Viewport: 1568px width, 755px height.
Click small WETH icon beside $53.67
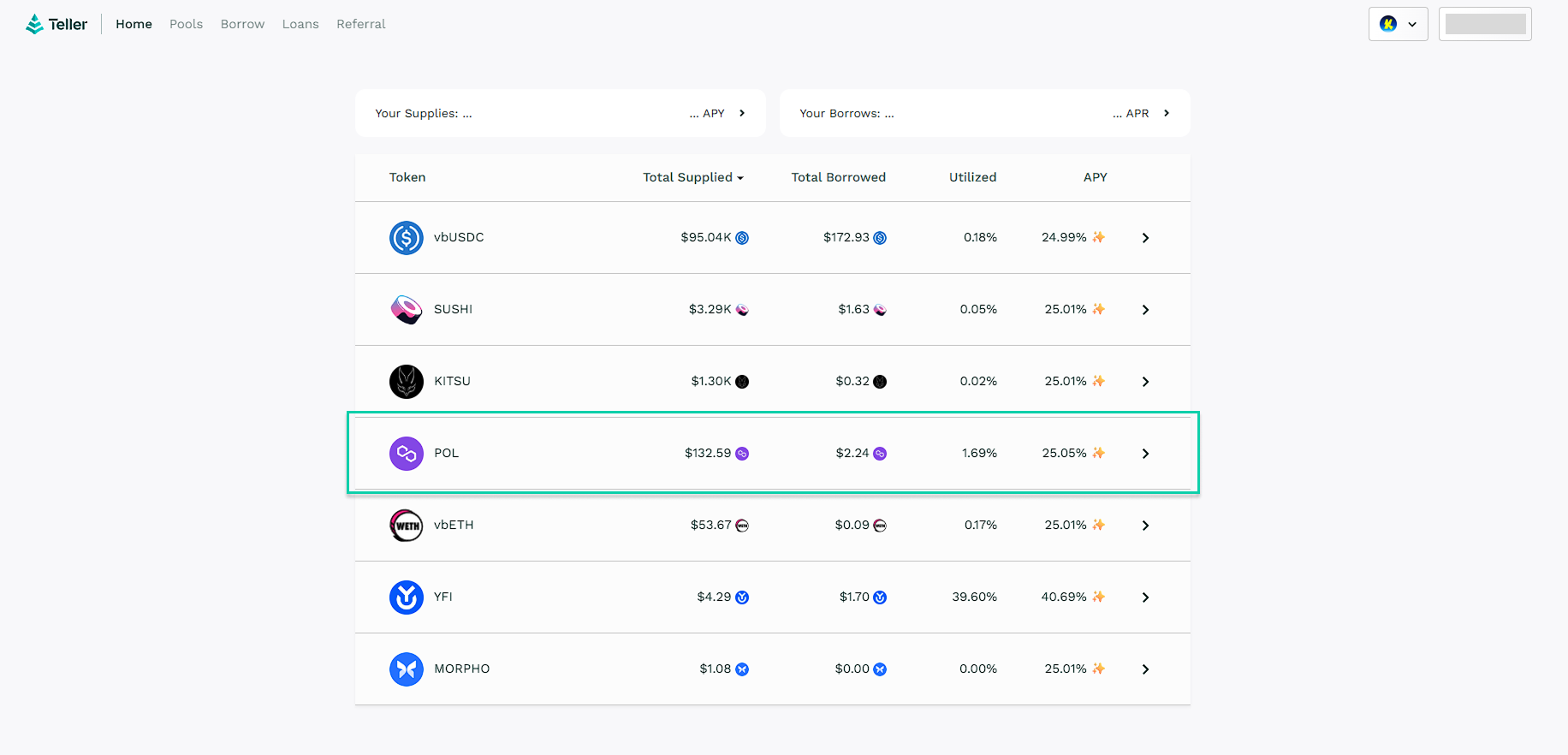[742, 526]
